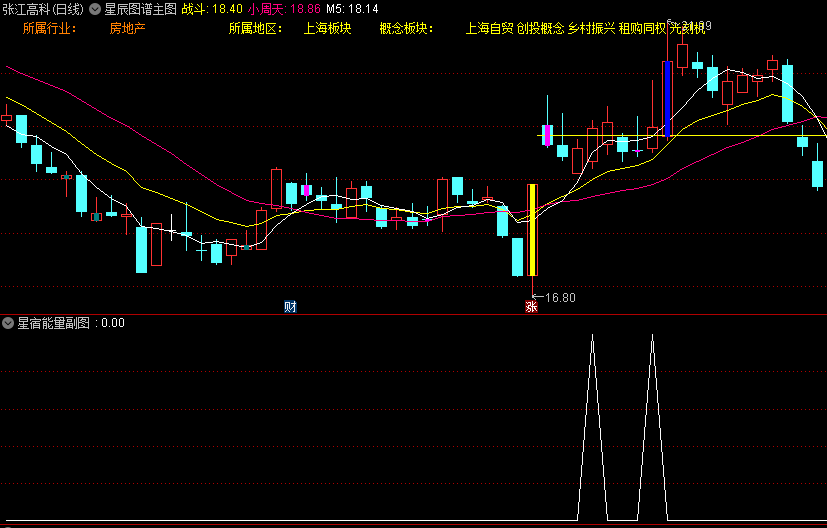Screen dimensions: 827x528
Task: Click the 16.80 low price label
Action: 560,298
